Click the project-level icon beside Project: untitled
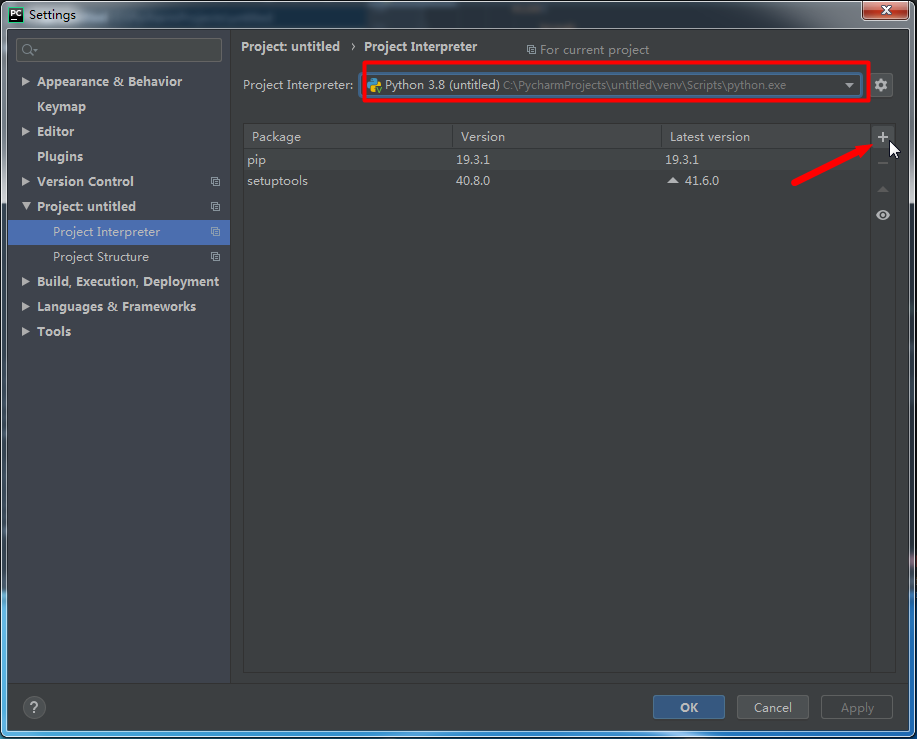This screenshot has width=917, height=739. 215,206
